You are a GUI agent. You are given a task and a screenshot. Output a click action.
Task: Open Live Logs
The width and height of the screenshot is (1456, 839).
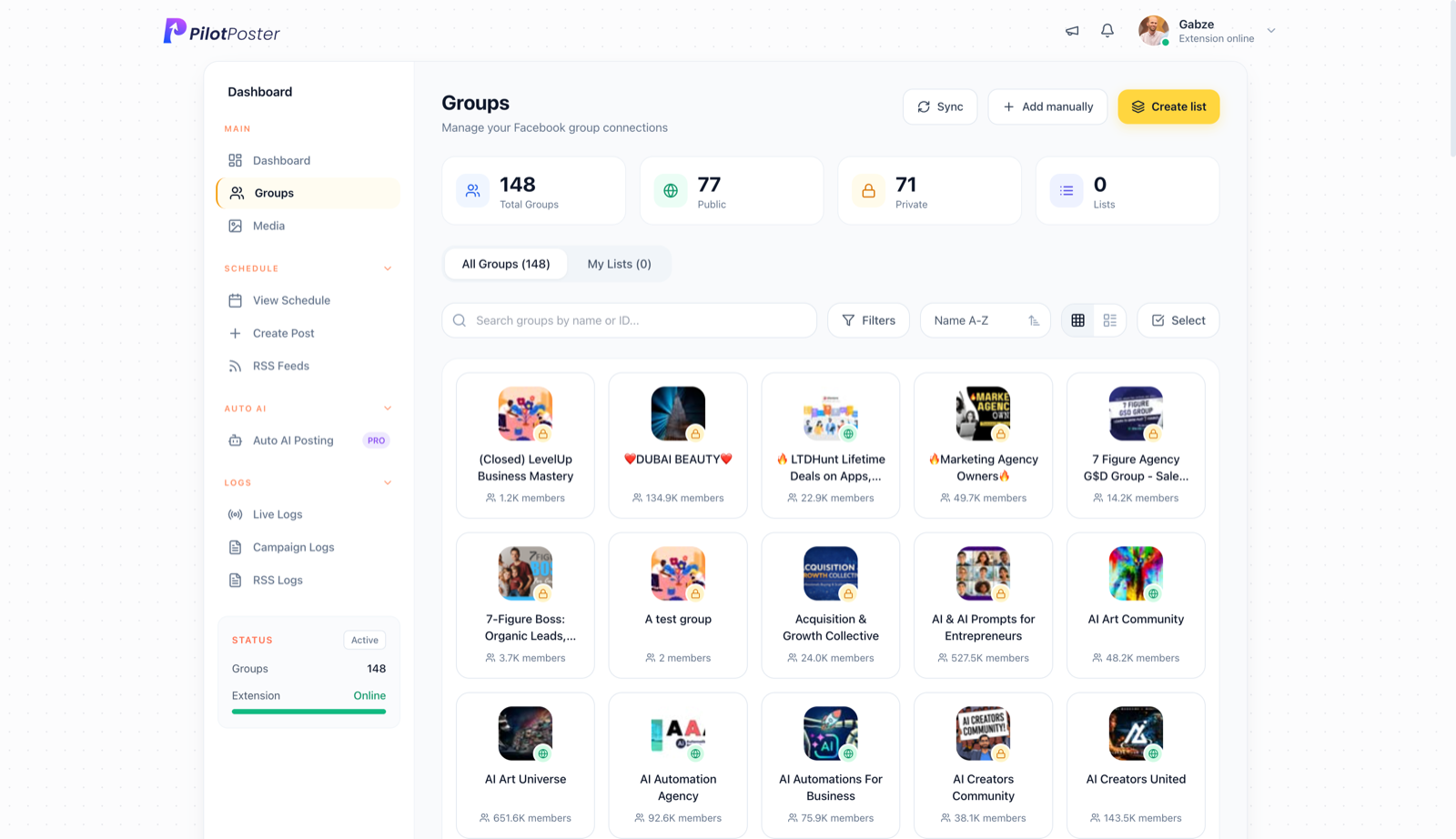pyautogui.click(x=308, y=514)
